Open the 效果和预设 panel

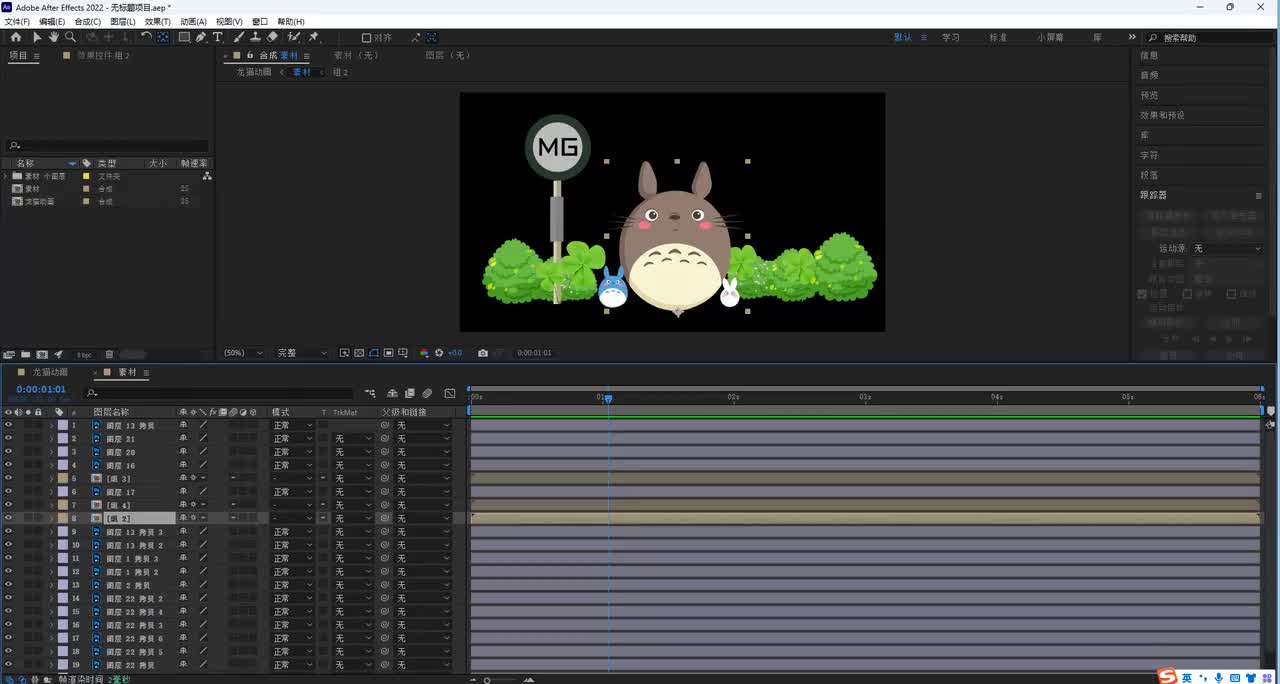[x=1162, y=115]
